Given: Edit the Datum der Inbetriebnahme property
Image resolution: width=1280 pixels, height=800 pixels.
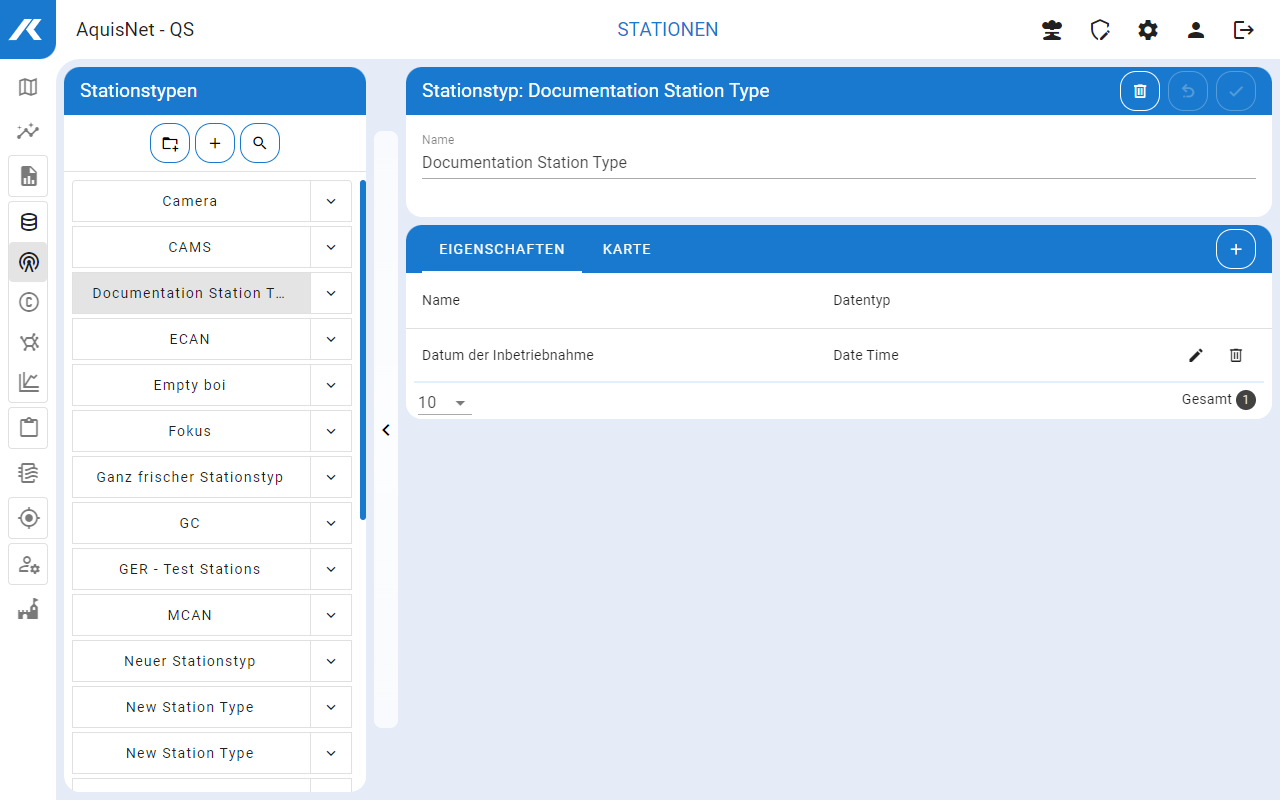Looking at the screenshot, I should [1196, 355].
